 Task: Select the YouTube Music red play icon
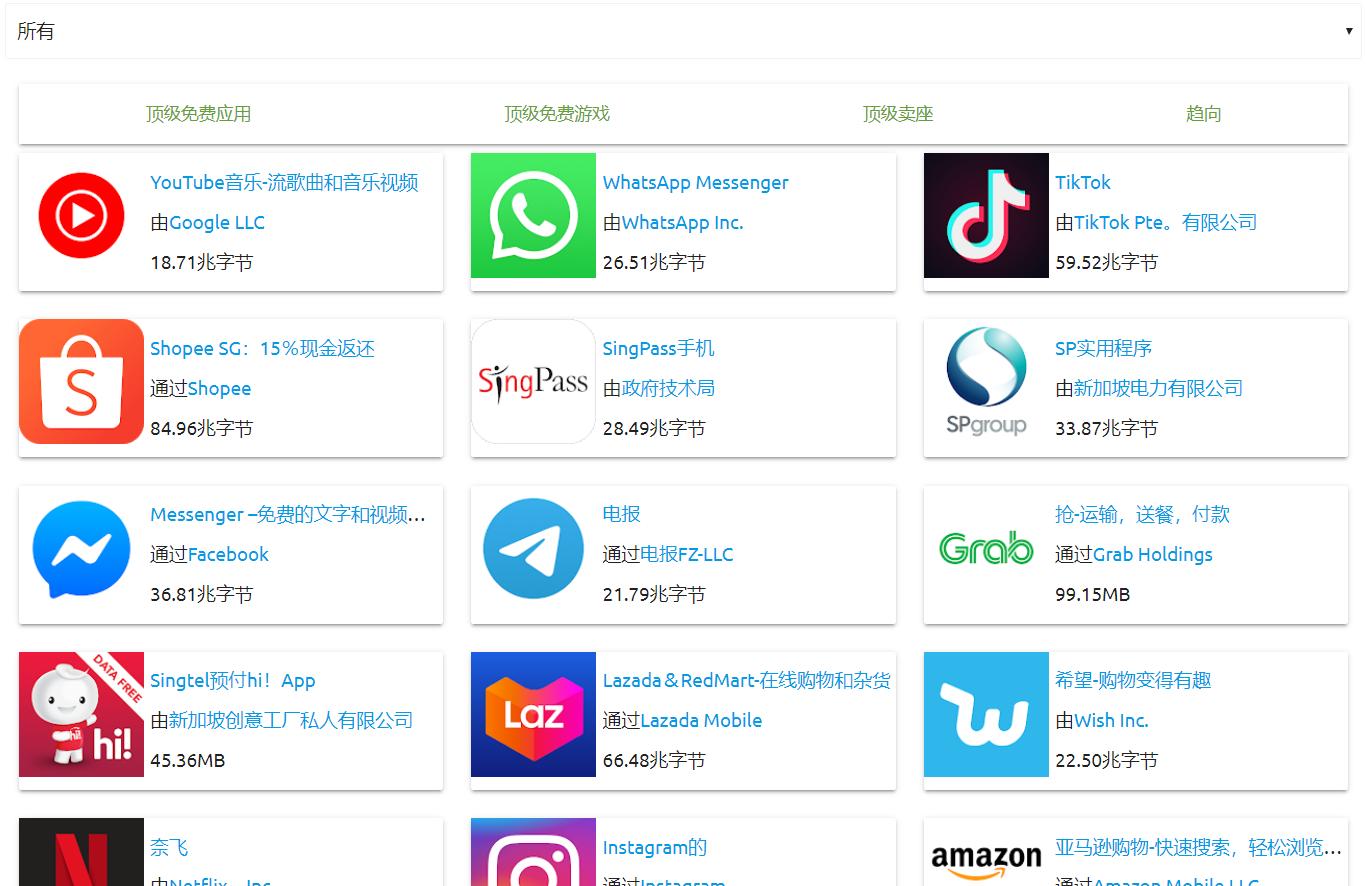[x=80, y=215]
